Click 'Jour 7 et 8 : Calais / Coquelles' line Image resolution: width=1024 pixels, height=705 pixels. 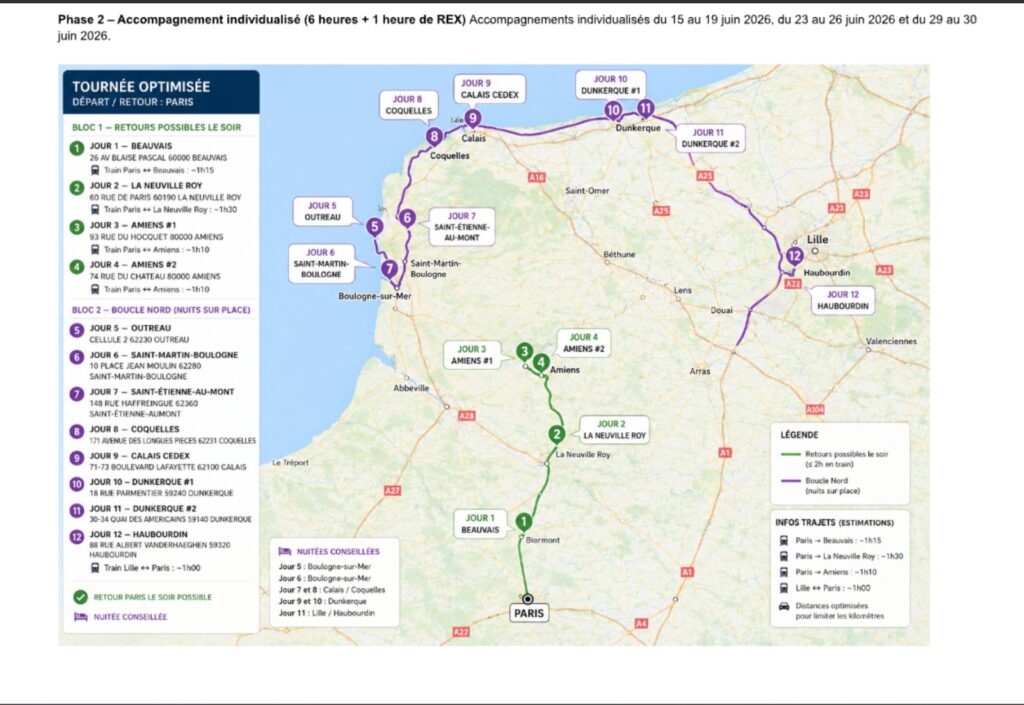[x=332, y=589]
